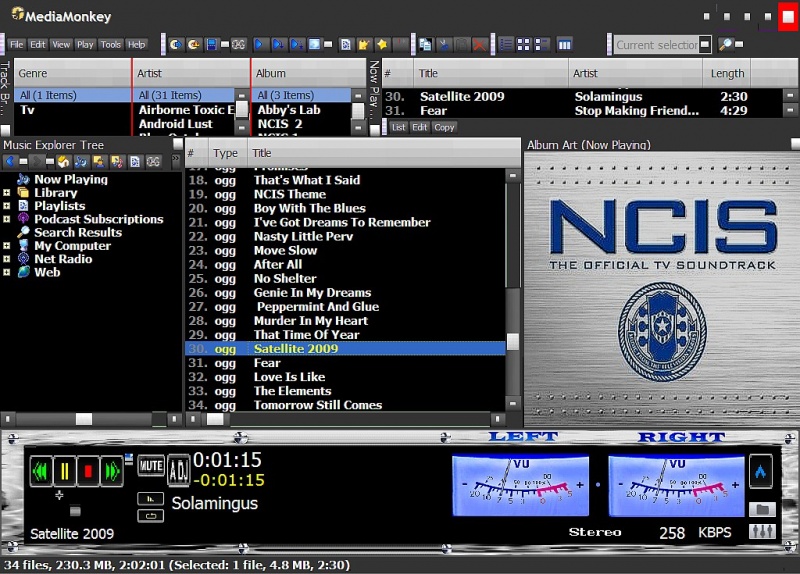Open the equalizer icon beside KBPS readout
Image resolution: width=800 pixels, height=574 pixels.
click(x=761, y=532)
